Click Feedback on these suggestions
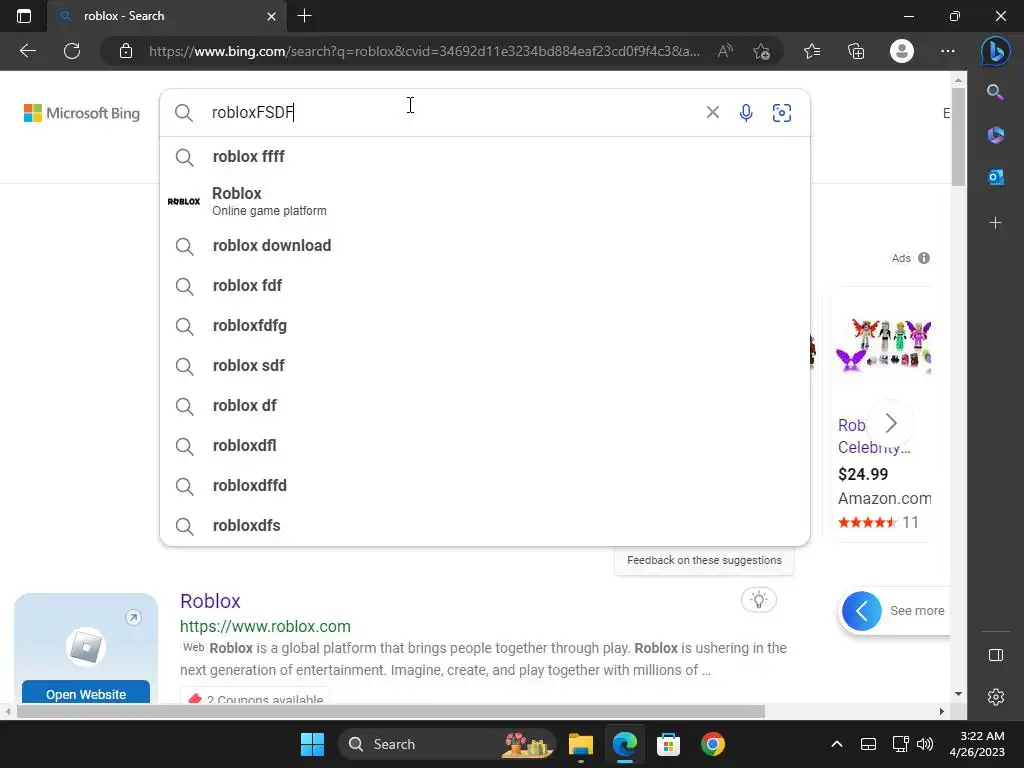Viewport: 1024px width, 768px height. click(704, 560)
